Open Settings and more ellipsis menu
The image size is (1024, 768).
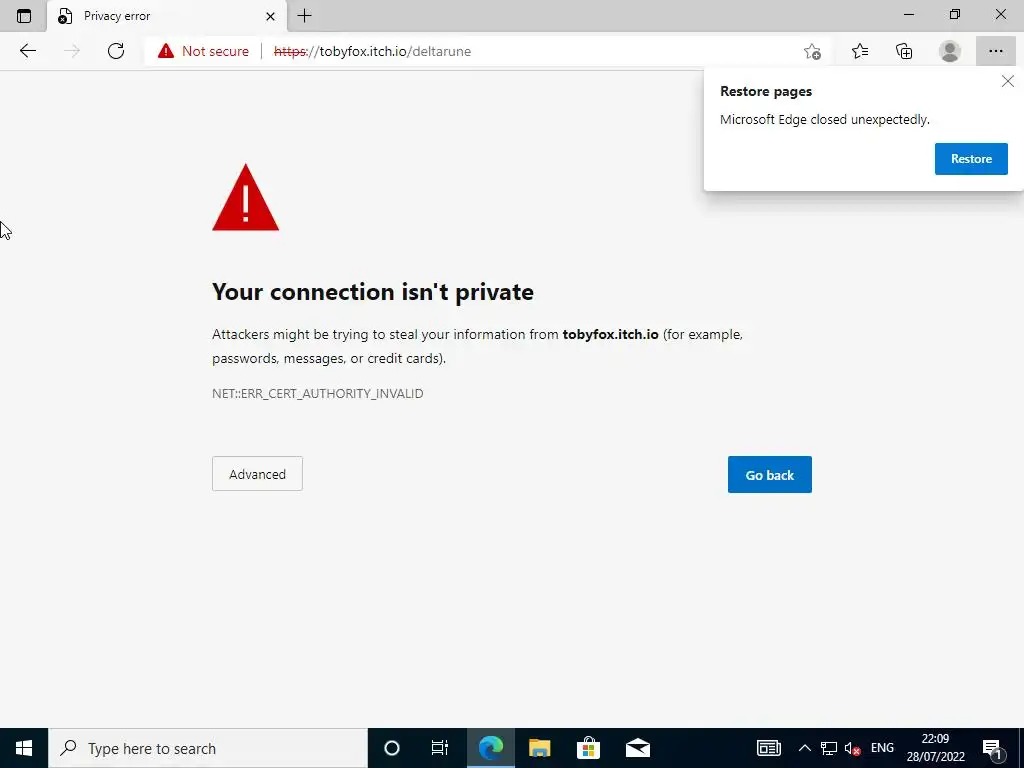(995, 51)
